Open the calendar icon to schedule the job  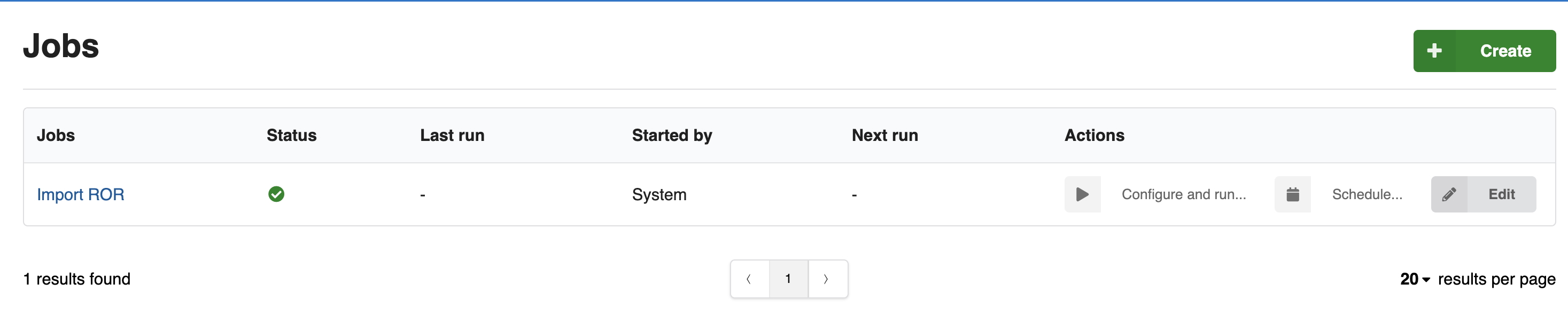tap(1293, 194)
